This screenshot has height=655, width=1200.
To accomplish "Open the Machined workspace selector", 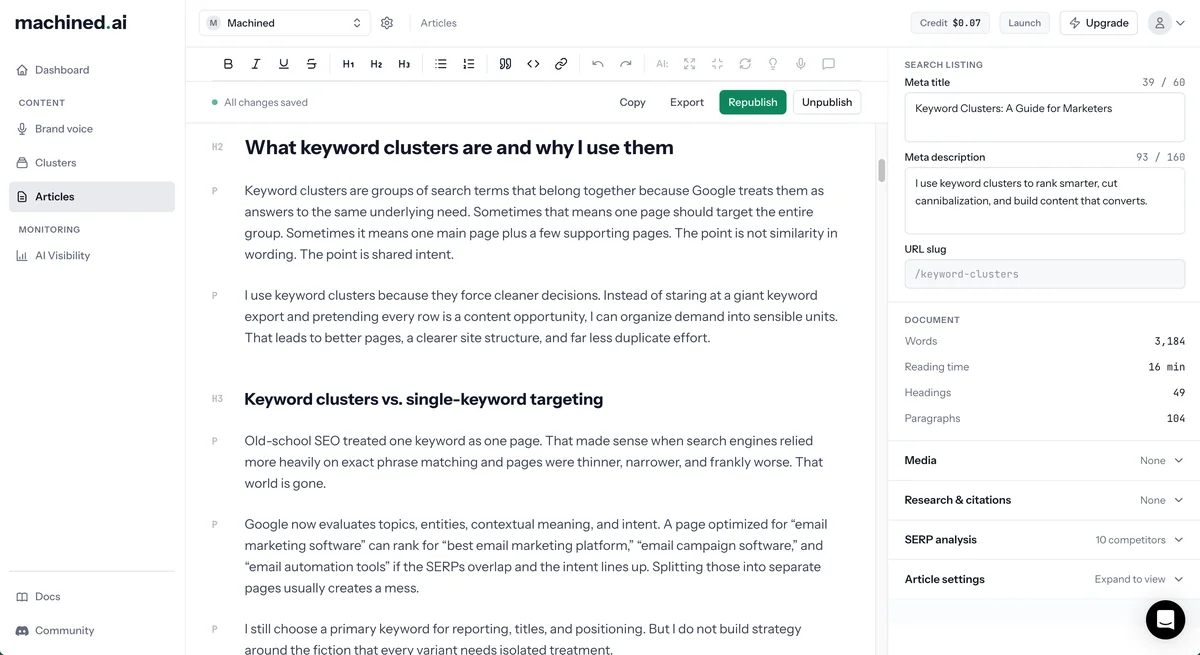I will [x=285, y=23].
